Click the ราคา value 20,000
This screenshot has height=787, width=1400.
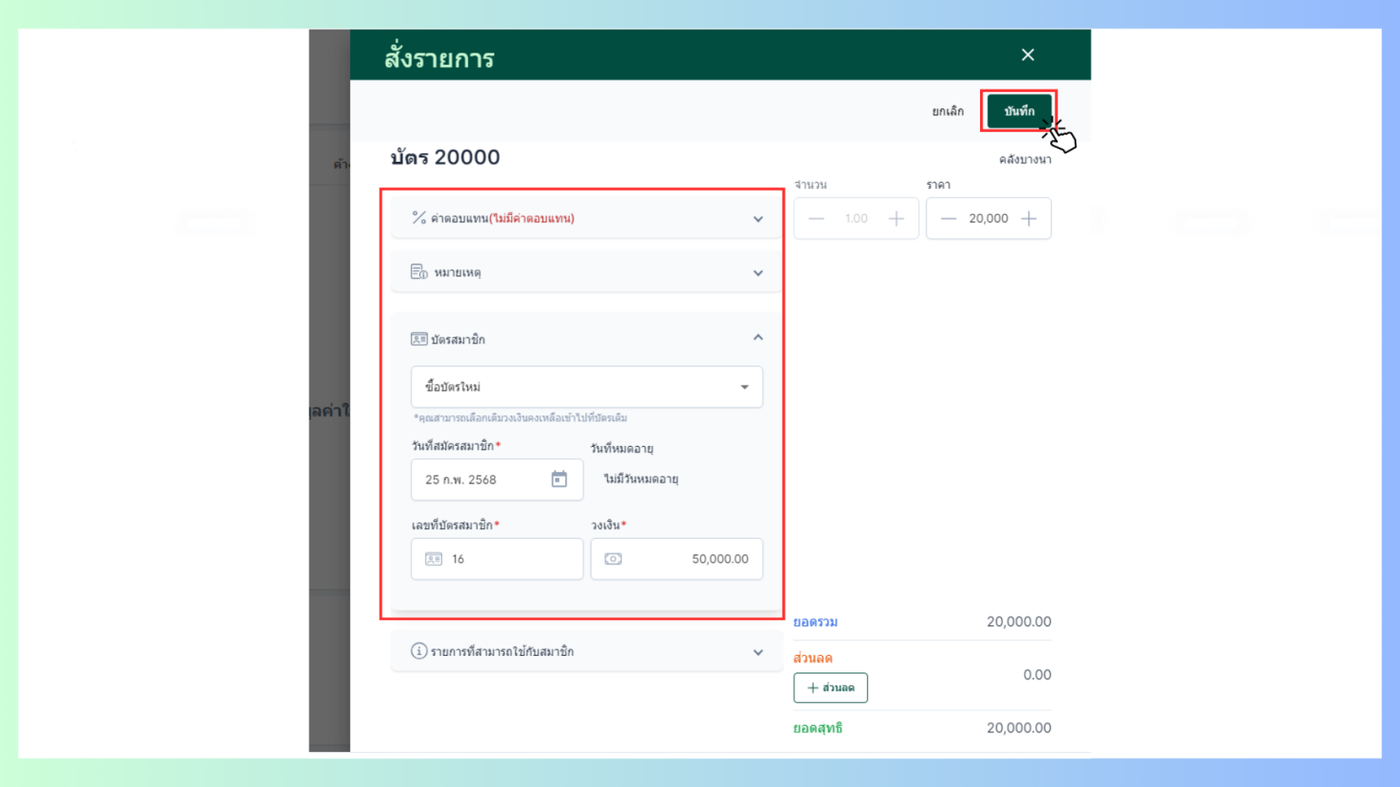988,218
